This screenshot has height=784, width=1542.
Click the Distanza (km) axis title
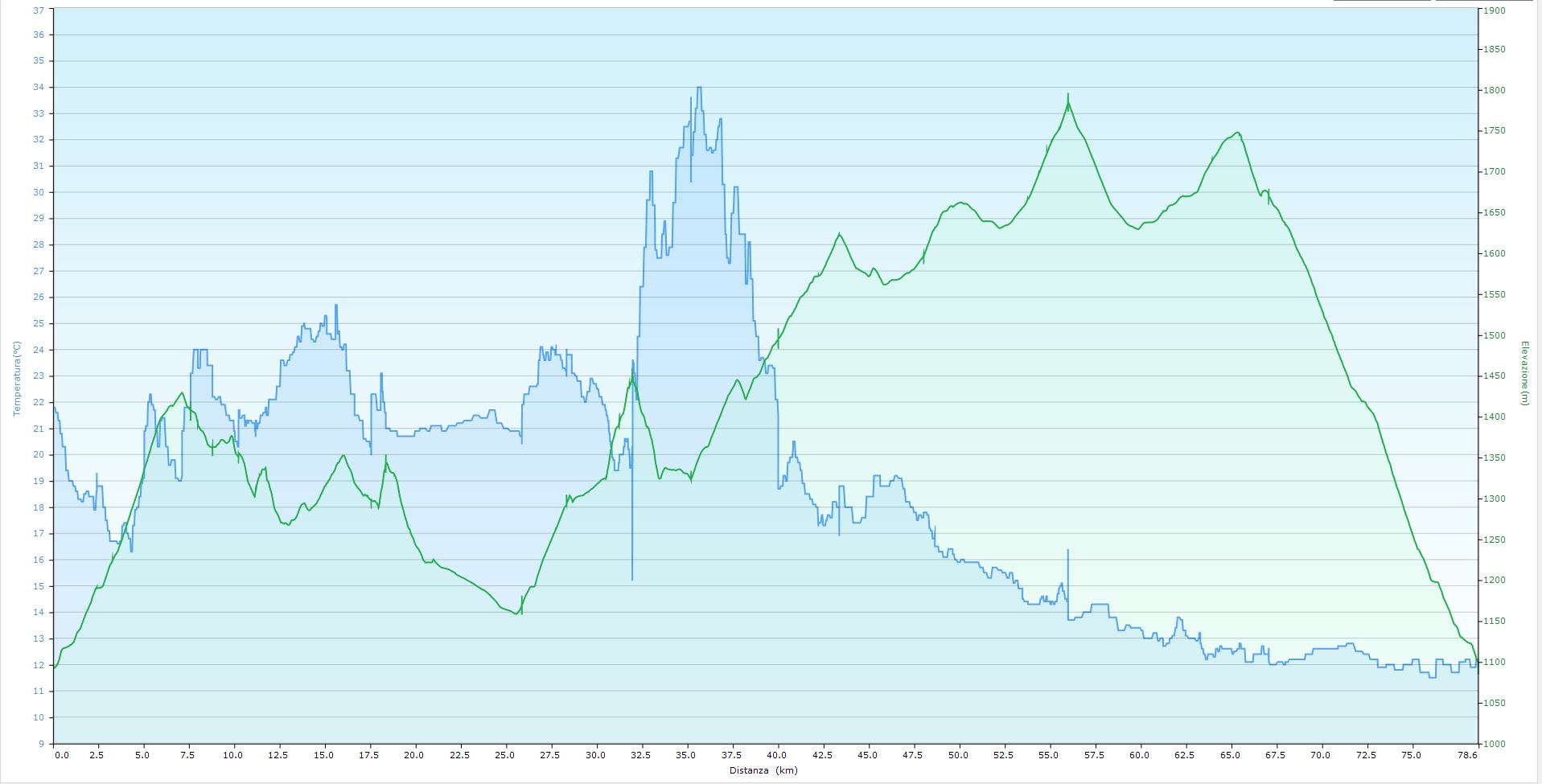(763, 770)
